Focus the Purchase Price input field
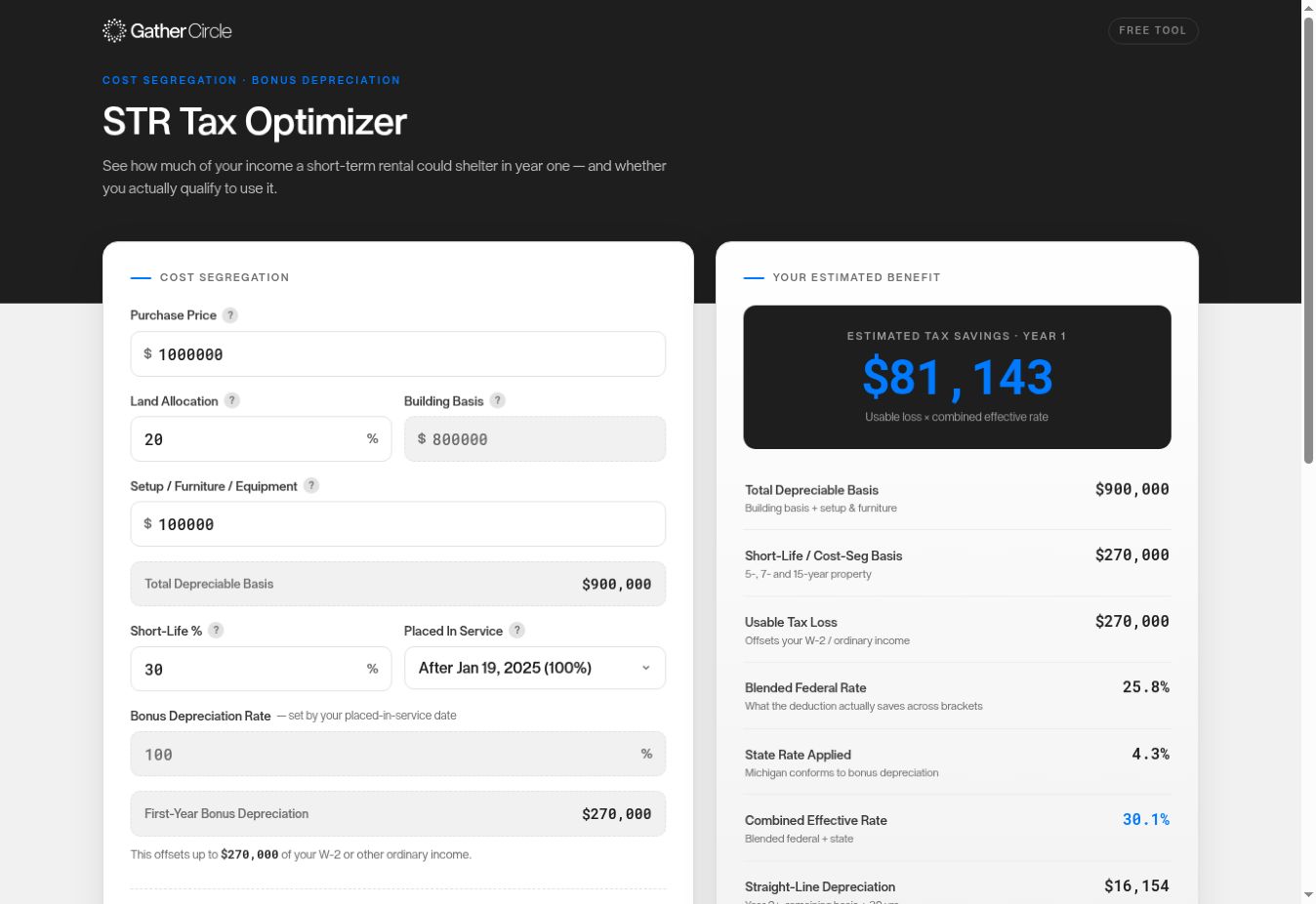 [x=398, y=353]
